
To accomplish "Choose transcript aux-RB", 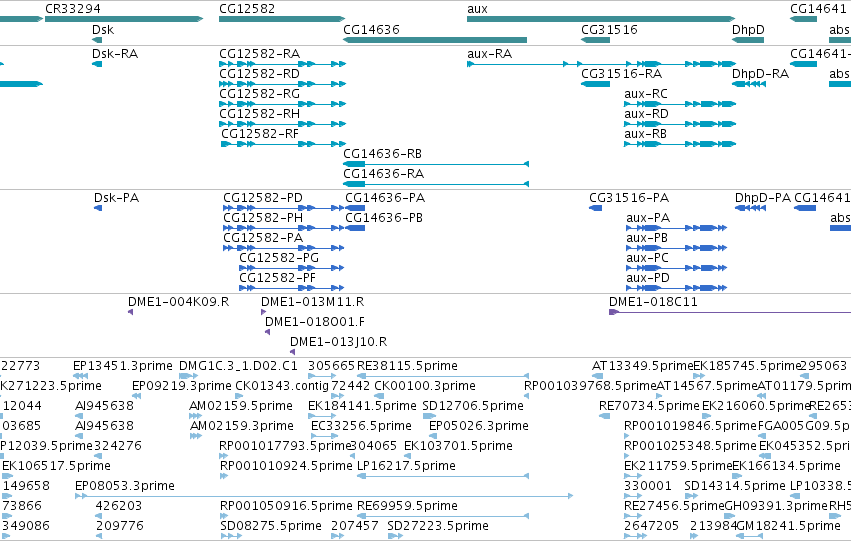I will click(x=645, y=134).
